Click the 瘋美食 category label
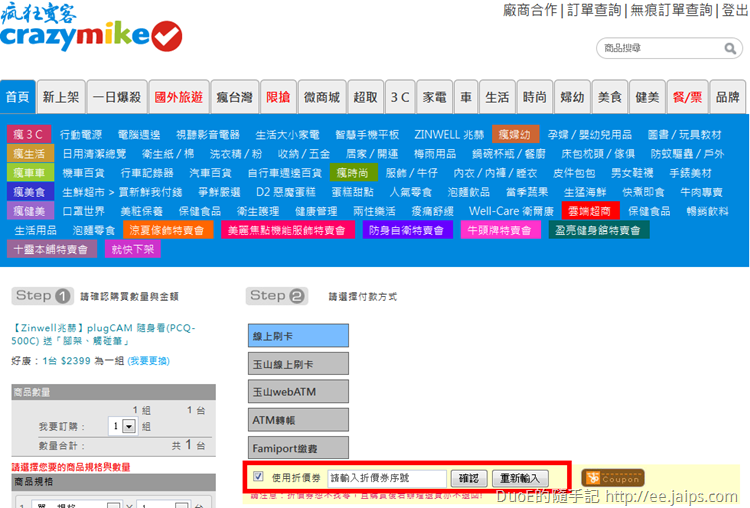This screenshot has width=750, height=508. 30,192
